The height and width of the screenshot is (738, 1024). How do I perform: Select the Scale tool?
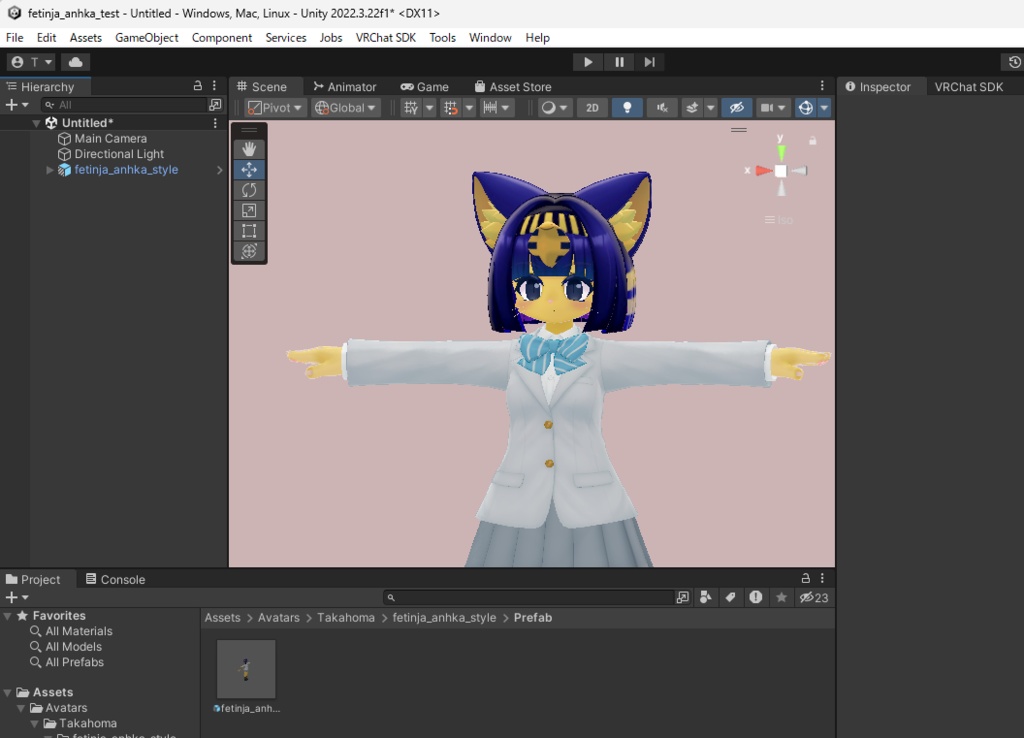tap(249, 210)
